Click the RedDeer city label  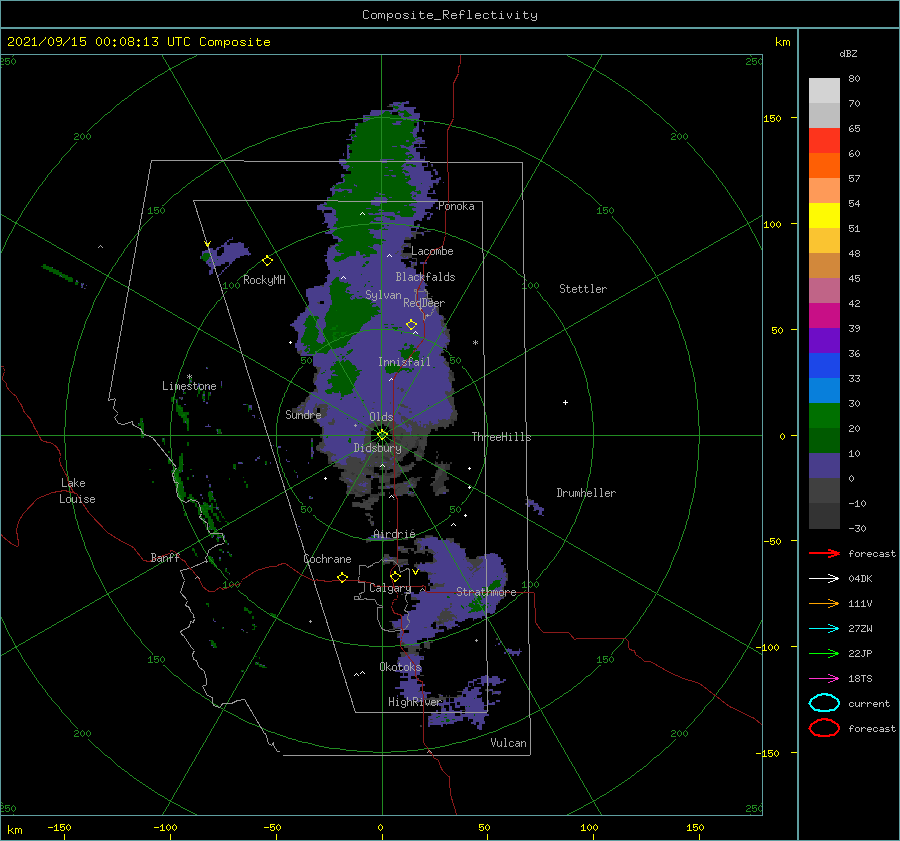click(424, 303)
